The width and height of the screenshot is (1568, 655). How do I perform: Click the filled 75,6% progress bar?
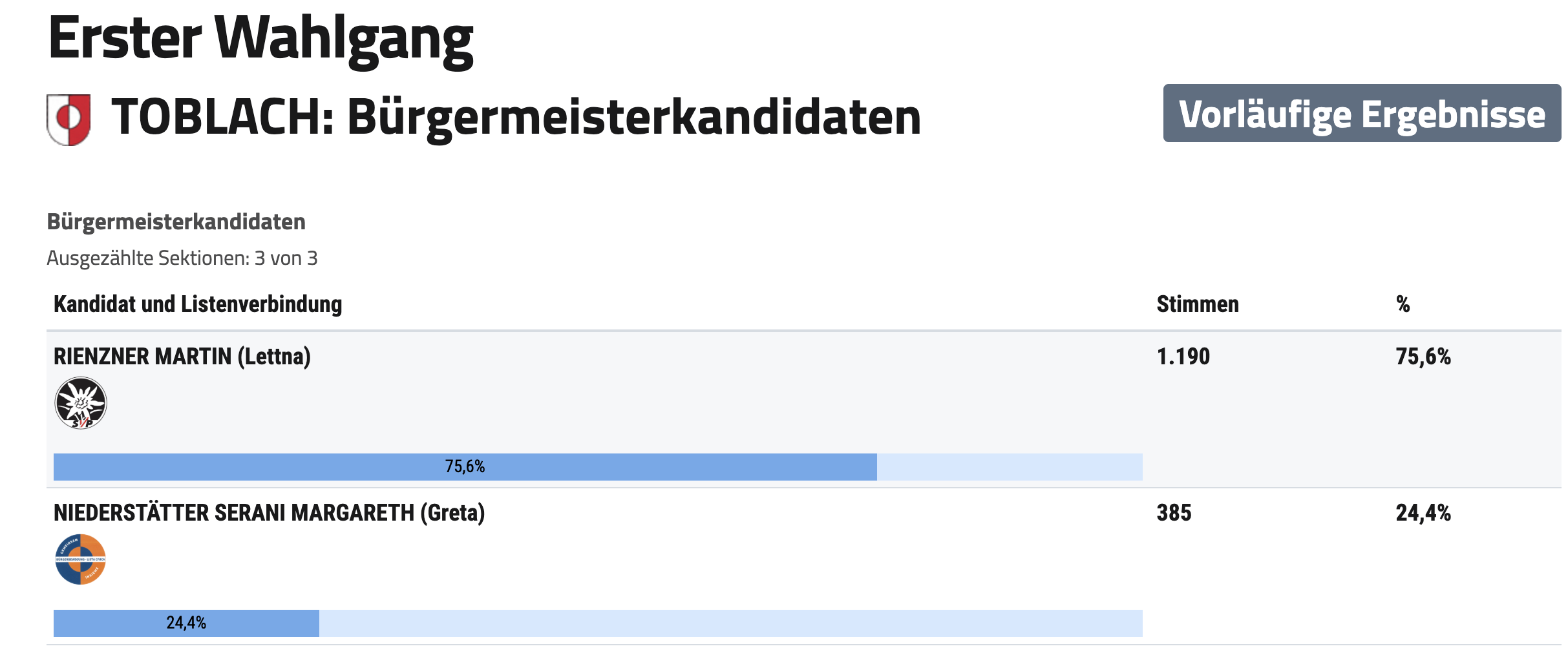465,467
